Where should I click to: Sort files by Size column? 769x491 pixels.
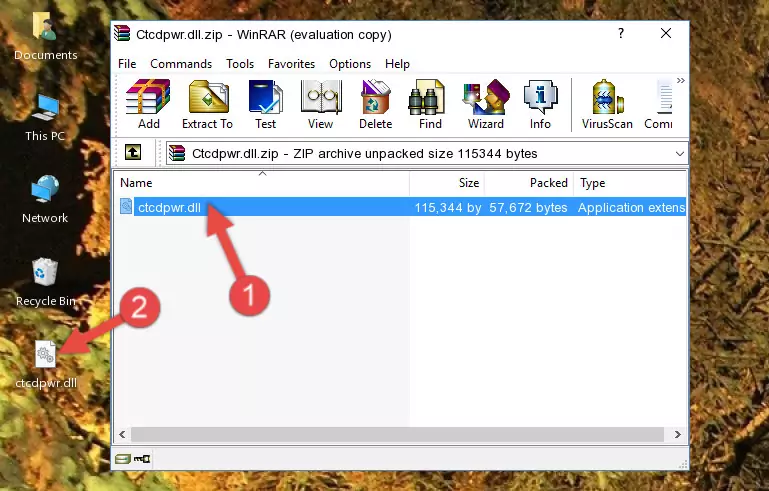pyautogui.click(x=447, y=183)
